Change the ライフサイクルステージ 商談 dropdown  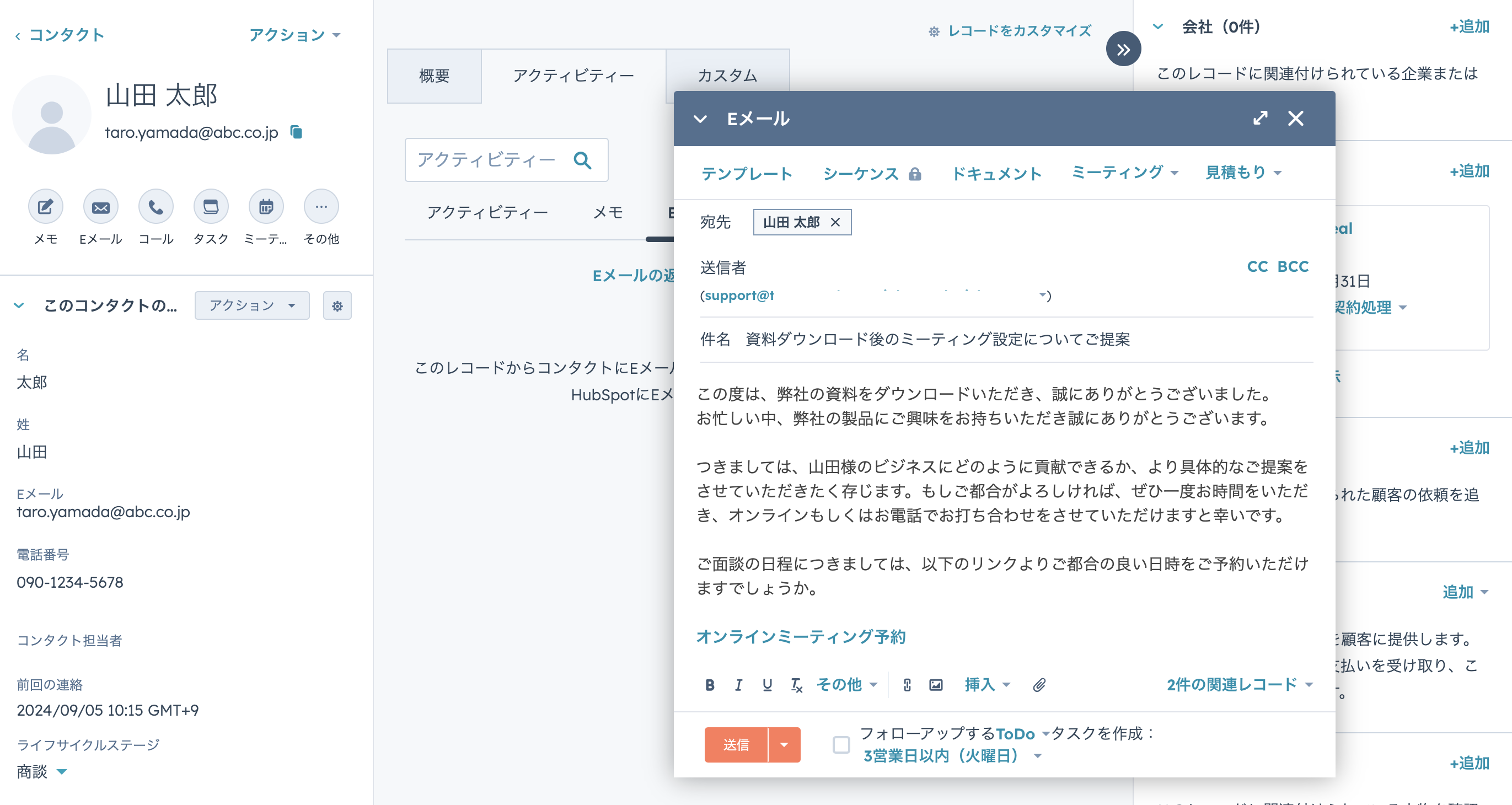click(42, 771)
